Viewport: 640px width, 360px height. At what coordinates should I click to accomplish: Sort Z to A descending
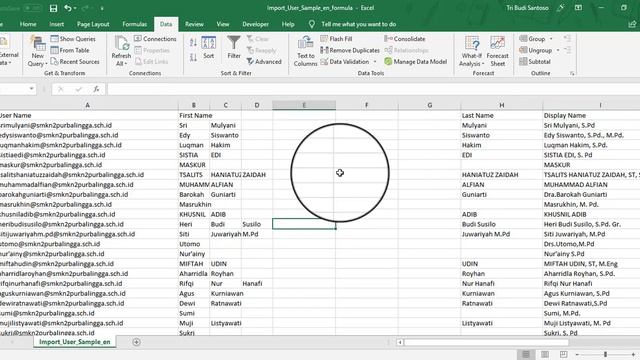[x=193, y=58]
